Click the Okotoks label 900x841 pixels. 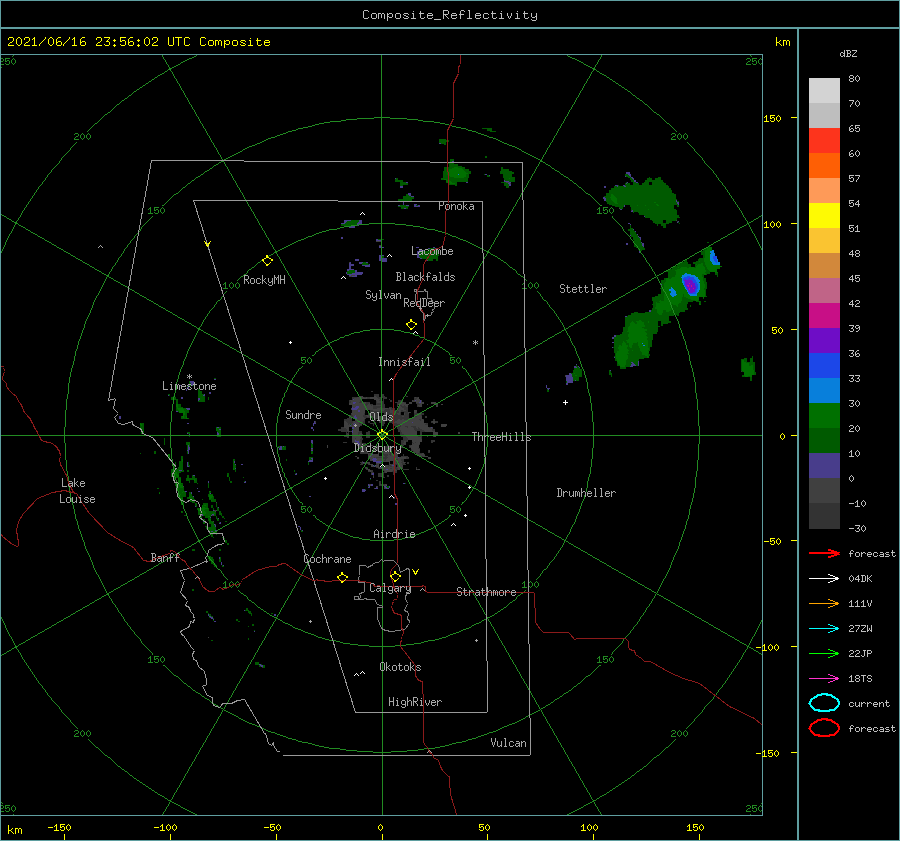[400, 667]
